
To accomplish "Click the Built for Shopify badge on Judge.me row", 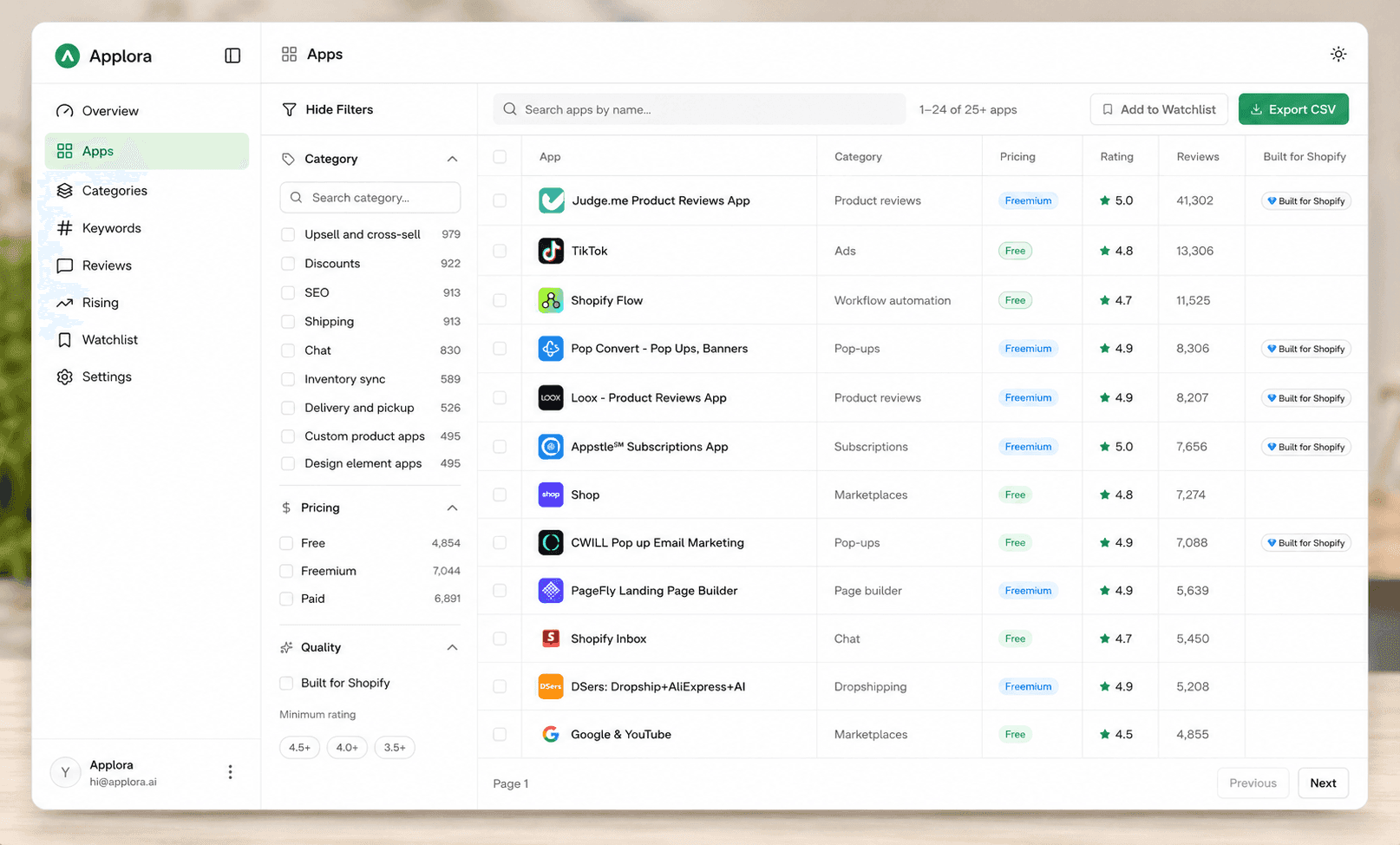I will 1305,201.
